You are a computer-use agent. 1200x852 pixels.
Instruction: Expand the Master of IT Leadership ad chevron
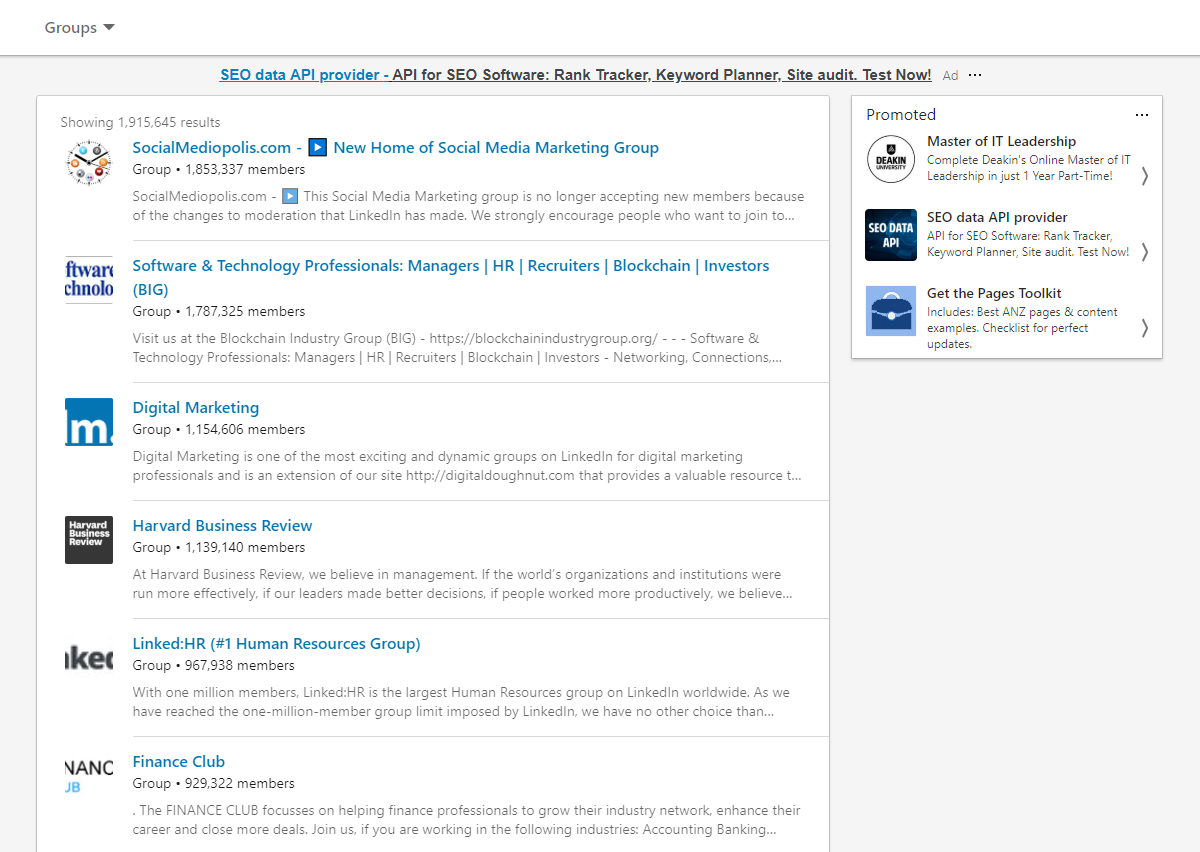pos(1144,176)
